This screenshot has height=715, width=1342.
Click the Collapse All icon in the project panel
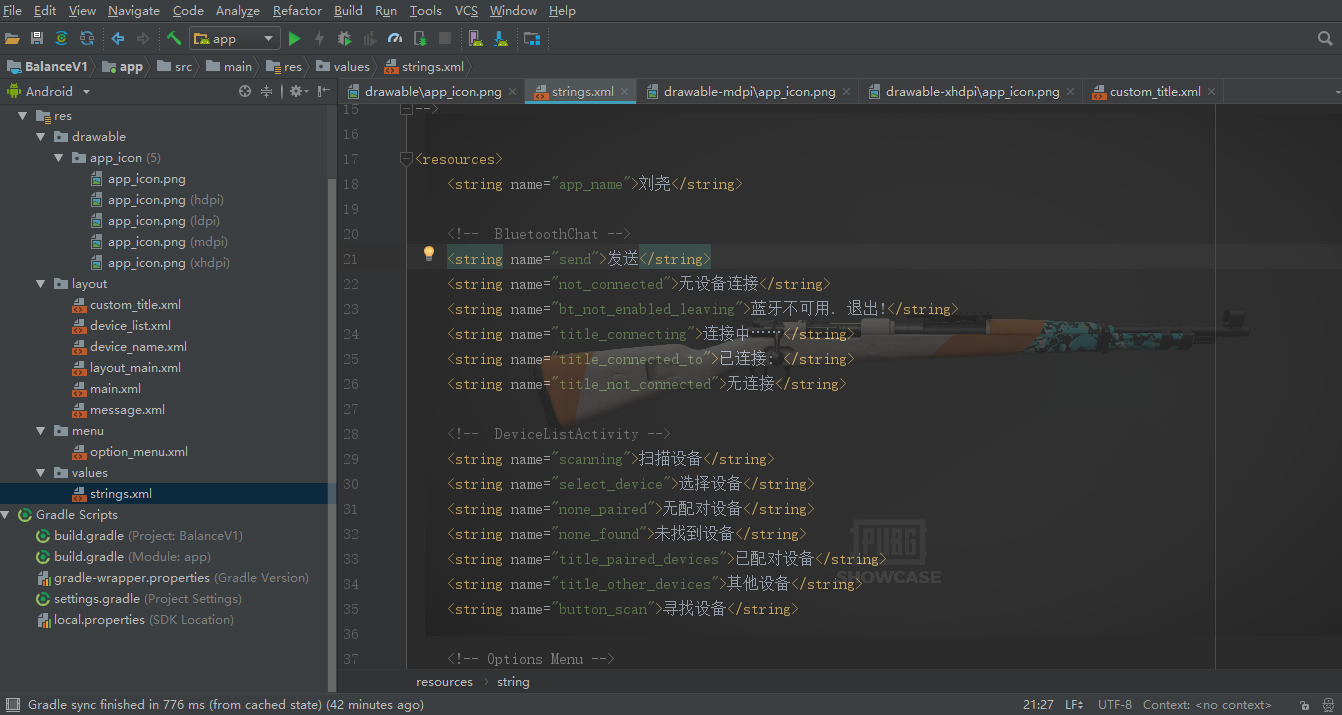(267, 91)
